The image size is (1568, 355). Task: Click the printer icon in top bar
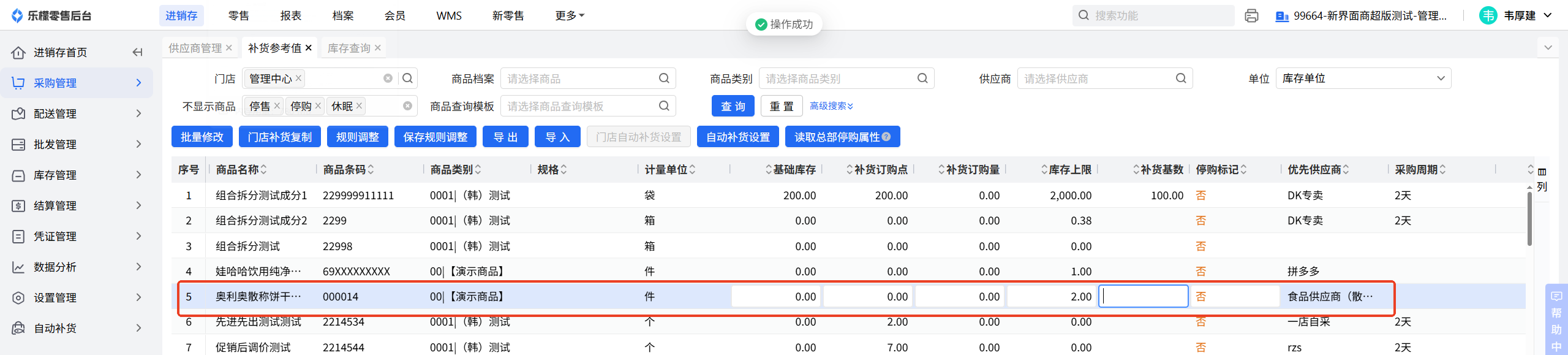tap(1251, 15)
